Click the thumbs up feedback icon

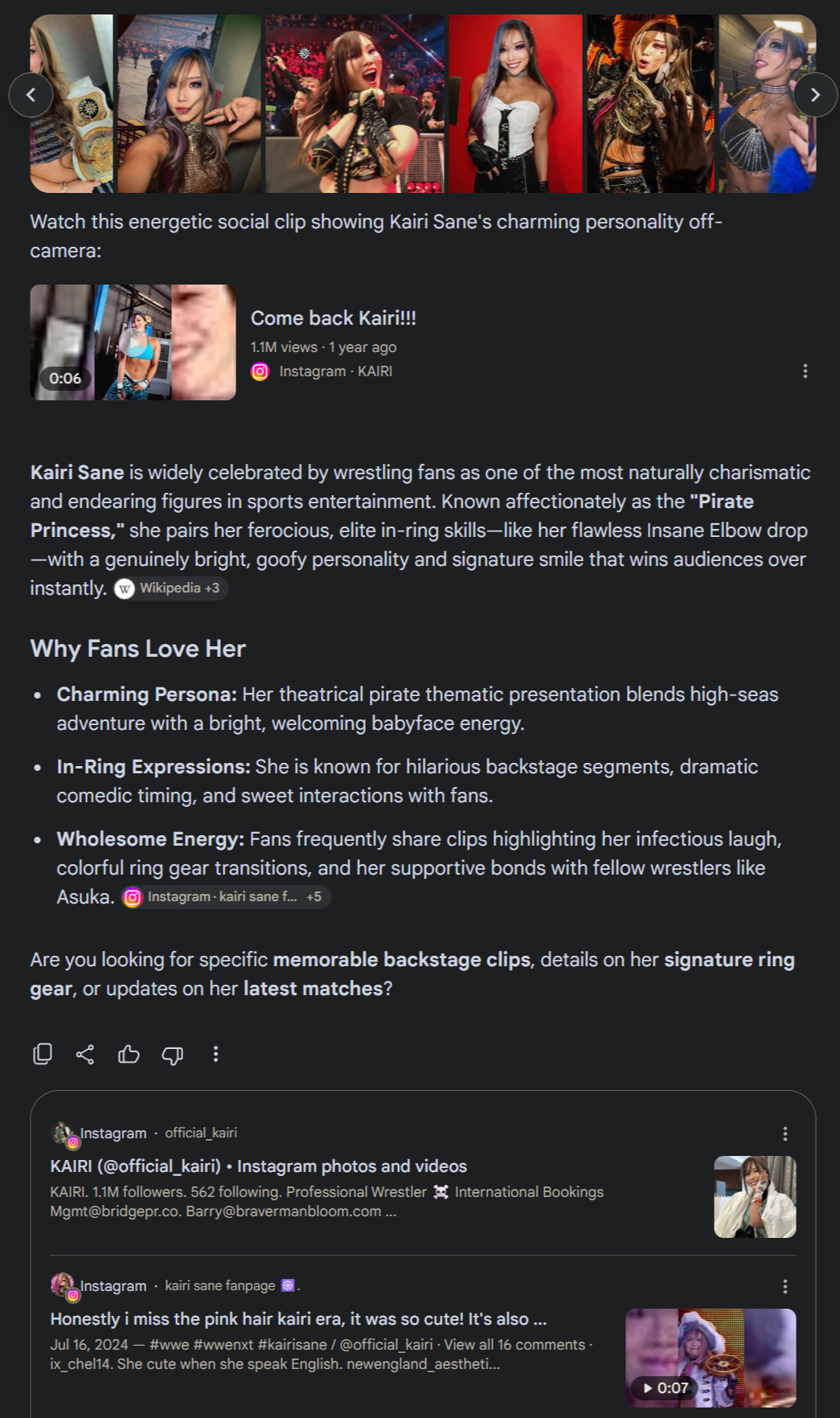[129, 1054]
